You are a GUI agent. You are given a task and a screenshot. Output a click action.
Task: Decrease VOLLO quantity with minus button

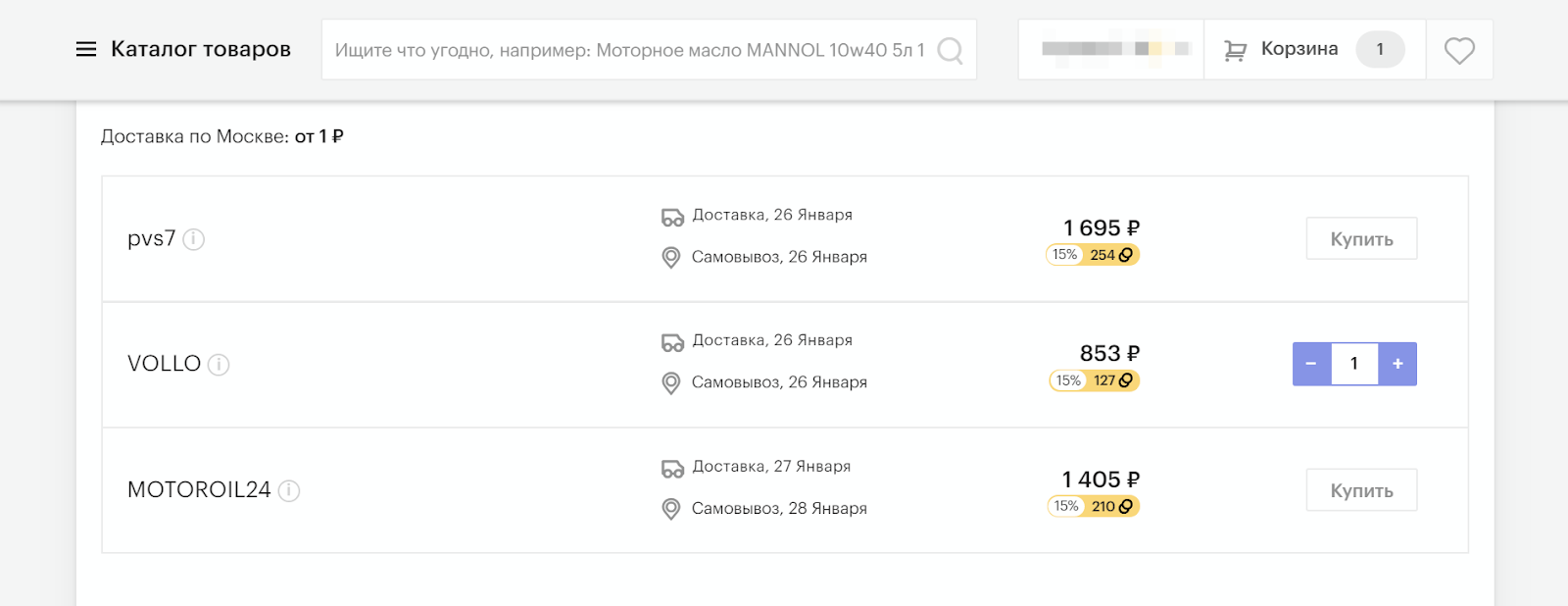(1311, 364)
